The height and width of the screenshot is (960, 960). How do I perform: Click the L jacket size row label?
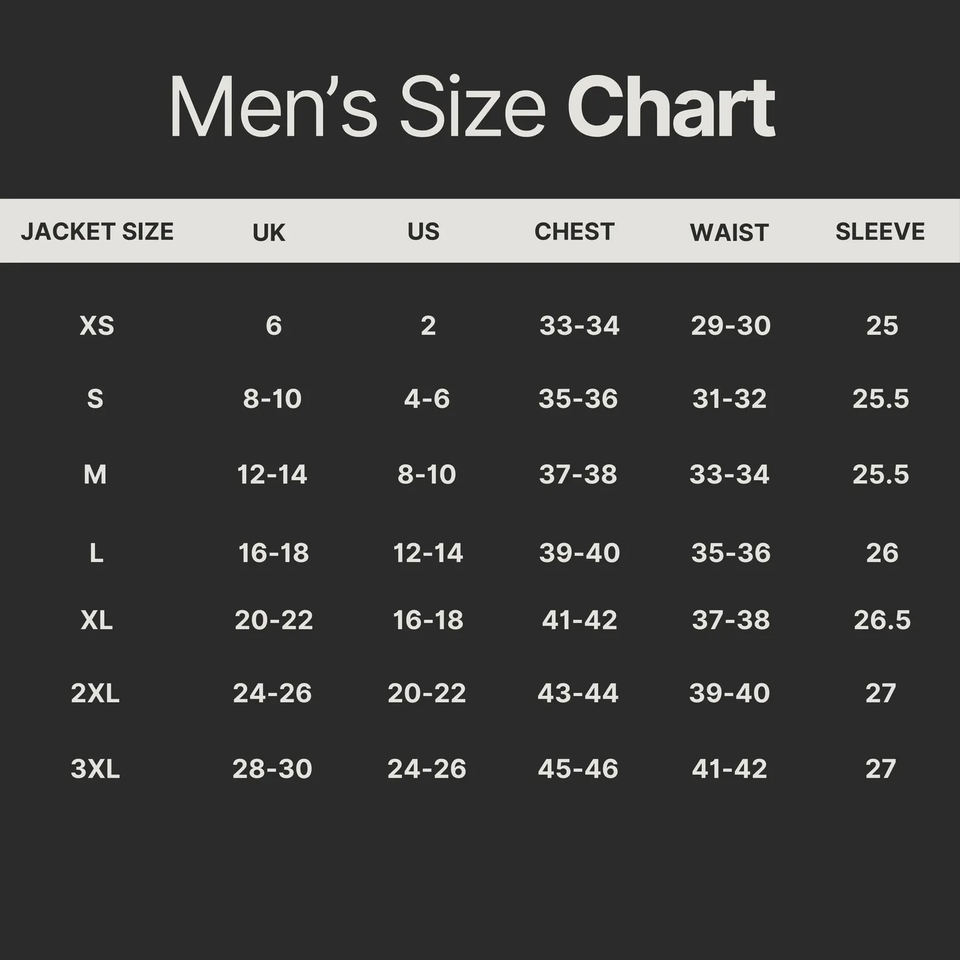(x=96, y=553)
